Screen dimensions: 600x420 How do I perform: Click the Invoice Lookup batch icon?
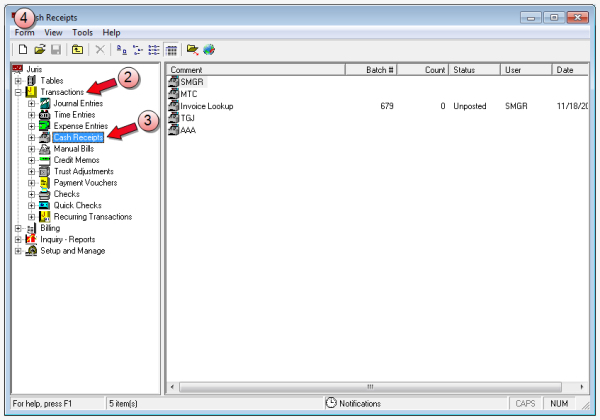(174, 105)
